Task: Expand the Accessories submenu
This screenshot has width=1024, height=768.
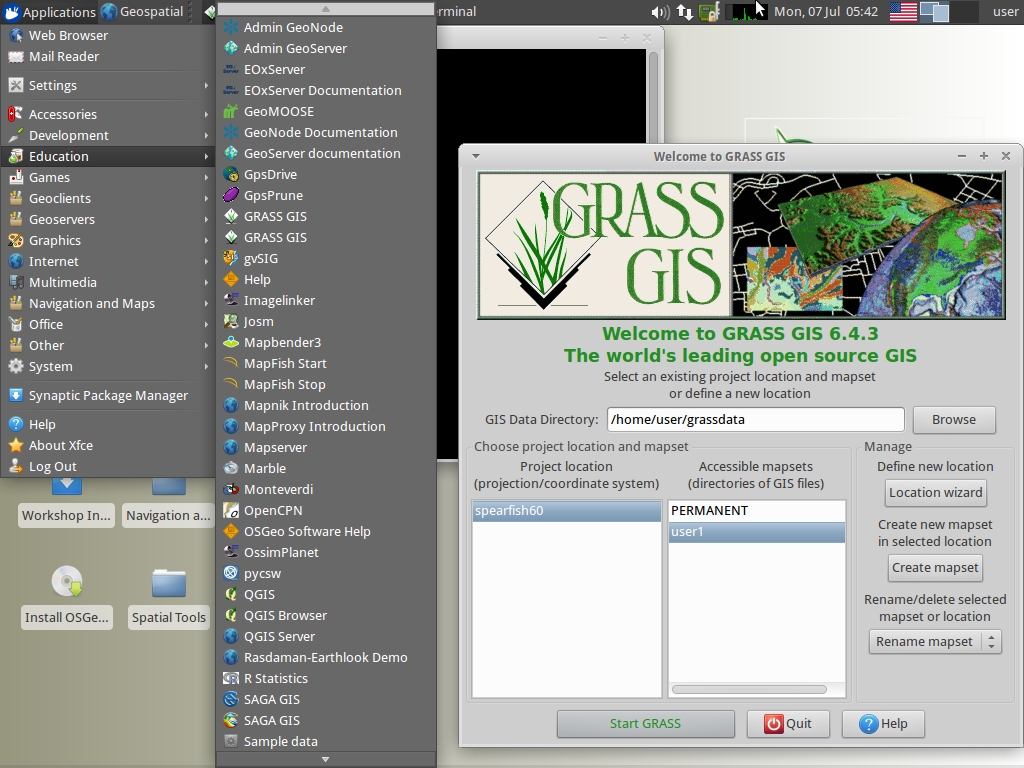Action: (x=108, y=114)
